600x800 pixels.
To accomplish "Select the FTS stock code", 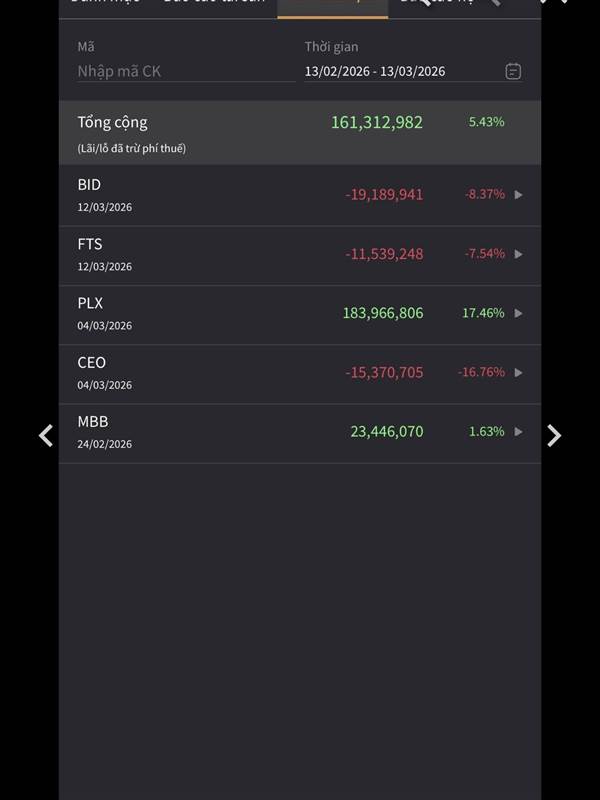I will pos(90,244).
